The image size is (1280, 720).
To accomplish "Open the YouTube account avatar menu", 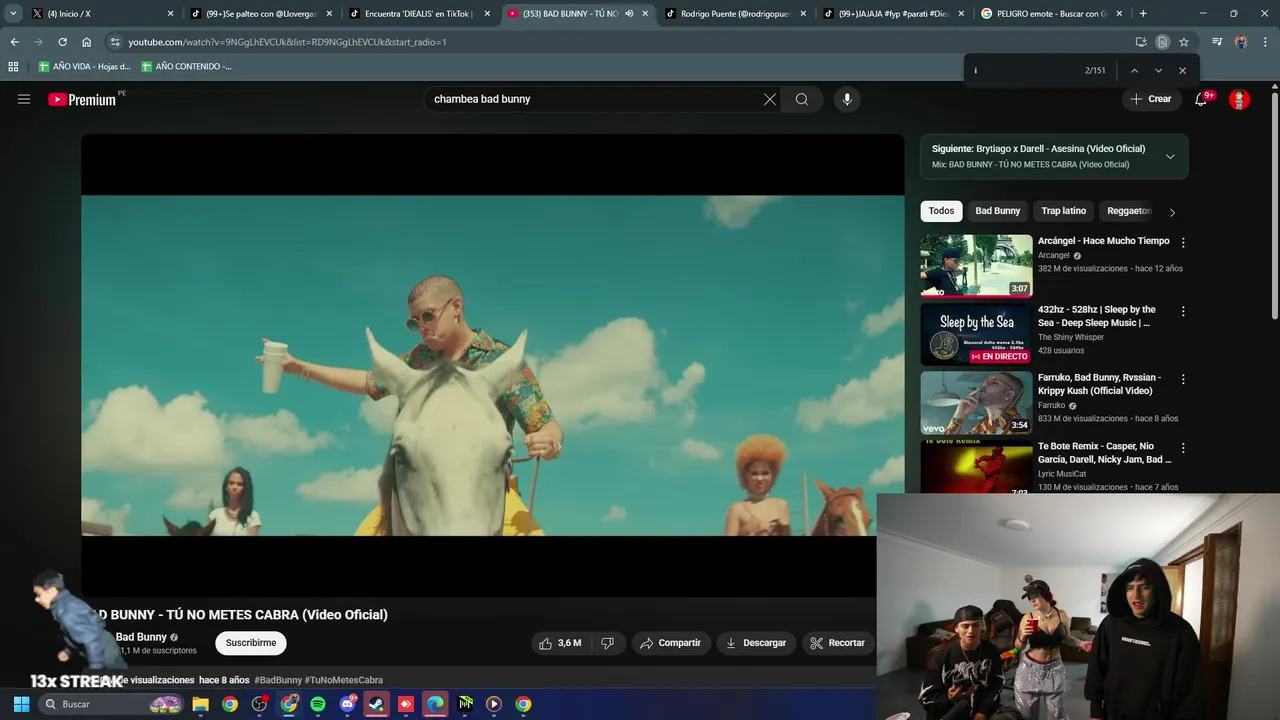I will pos(1239,99).
